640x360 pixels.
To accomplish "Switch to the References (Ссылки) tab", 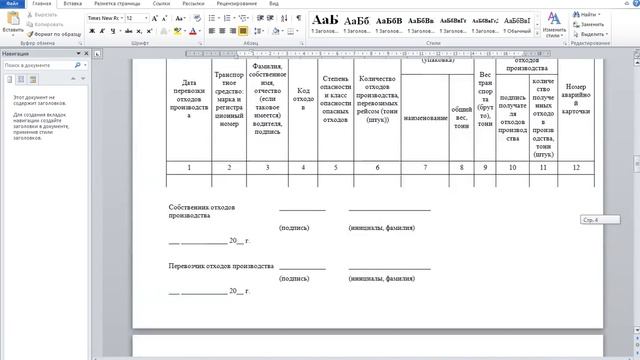I will pyautogui.click(x=161, y=4).
